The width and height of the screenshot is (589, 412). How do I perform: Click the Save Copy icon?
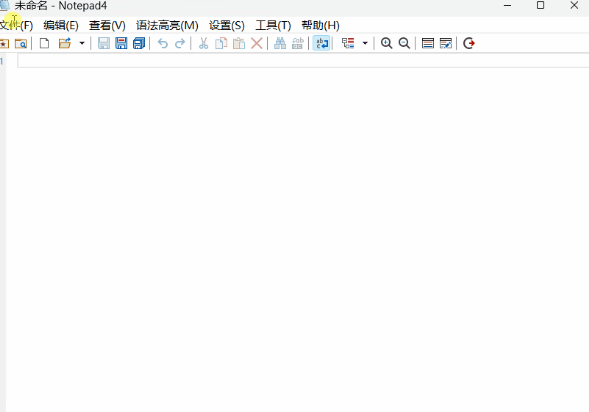[139, 43]
